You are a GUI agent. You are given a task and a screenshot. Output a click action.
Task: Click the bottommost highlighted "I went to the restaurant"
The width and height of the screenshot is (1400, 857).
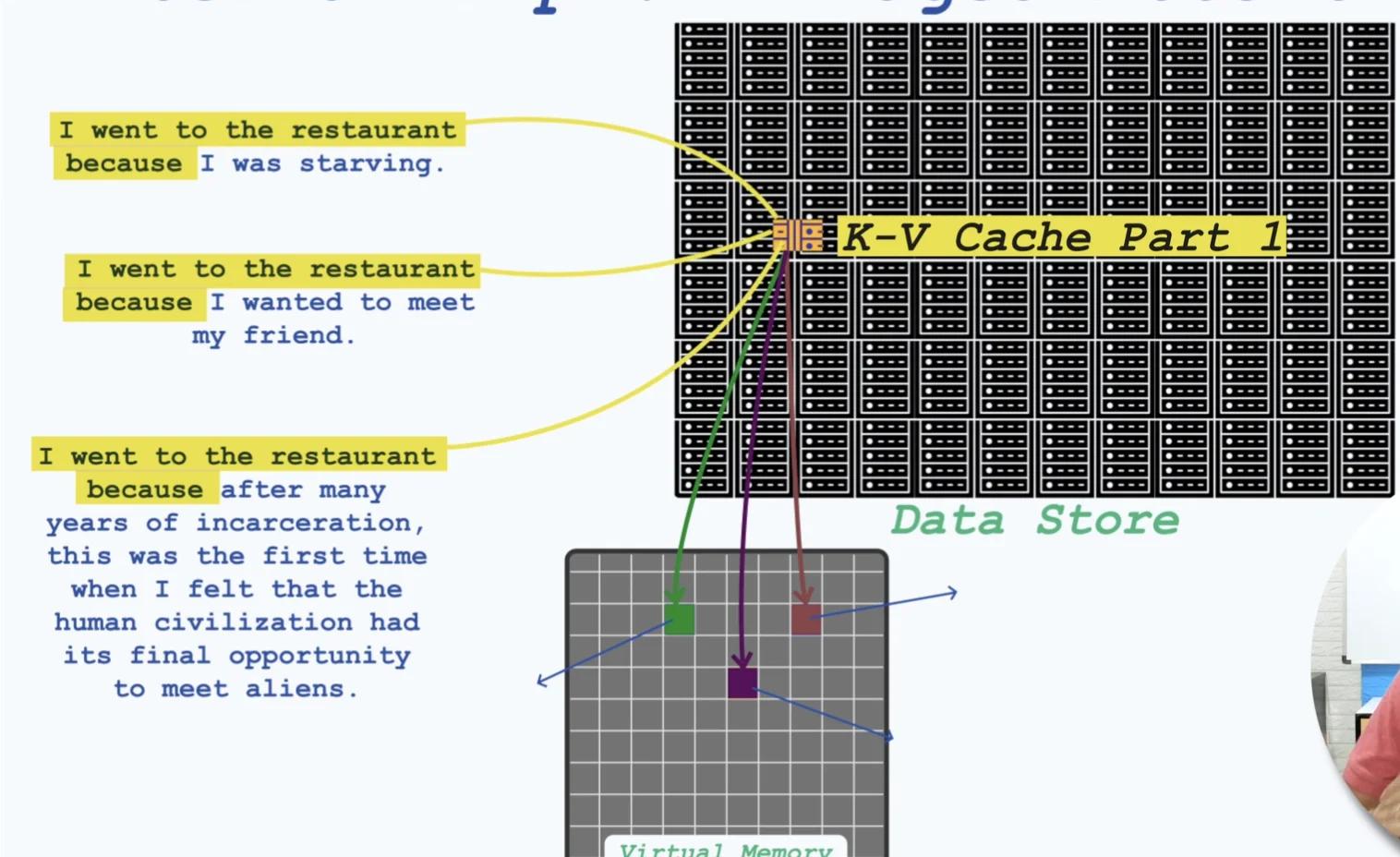[239, 456]
